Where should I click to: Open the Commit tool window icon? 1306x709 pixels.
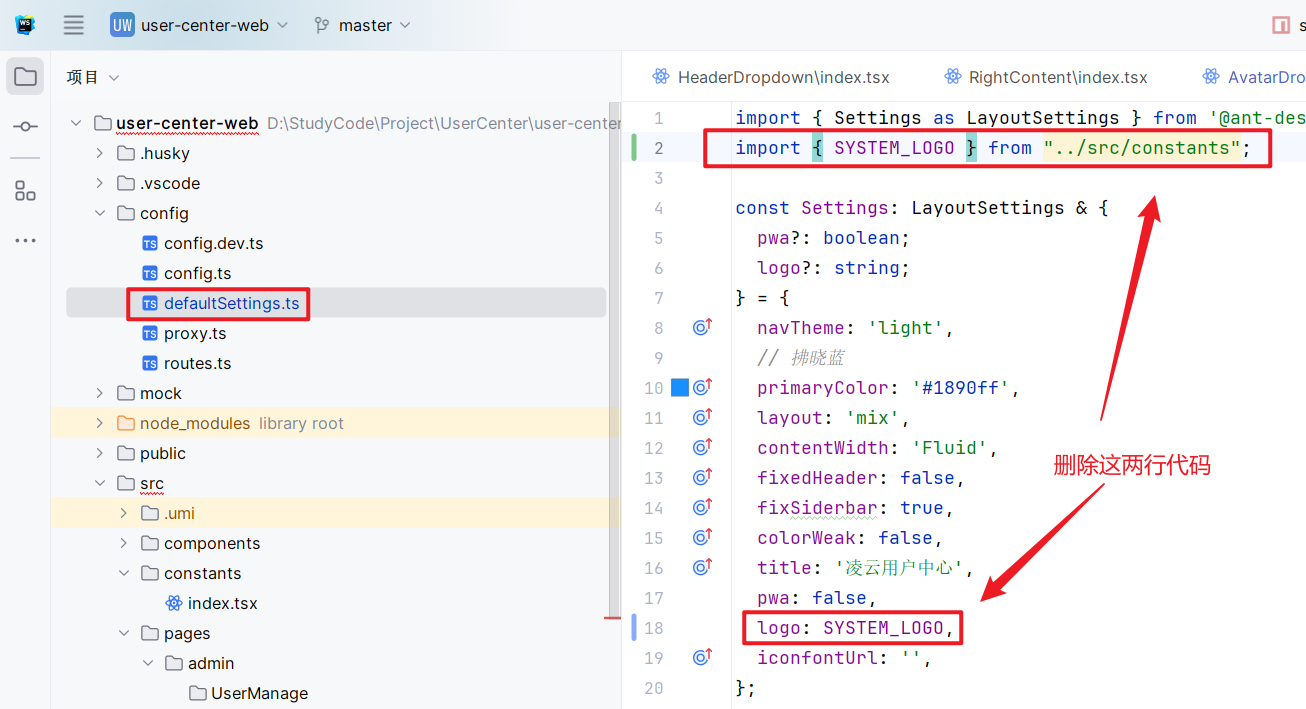tap(25, 127)
